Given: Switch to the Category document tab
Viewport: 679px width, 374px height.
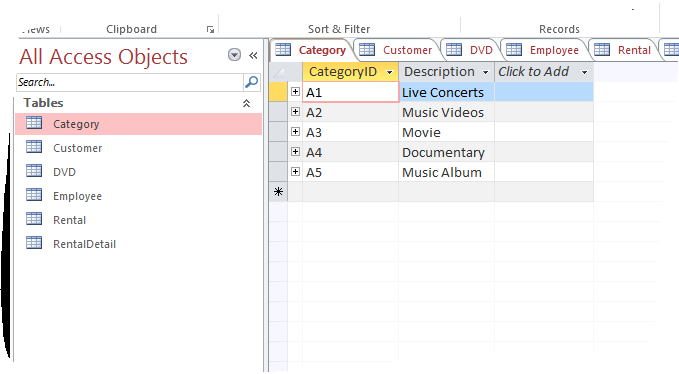Looking at the screenshot, I should point(312,50).
